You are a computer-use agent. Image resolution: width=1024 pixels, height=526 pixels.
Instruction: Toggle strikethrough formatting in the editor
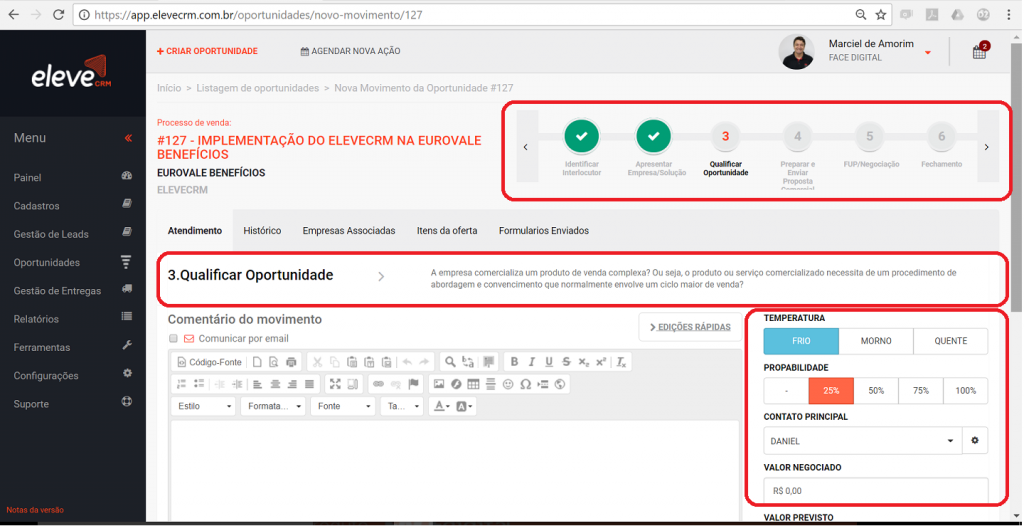[566, 362]
